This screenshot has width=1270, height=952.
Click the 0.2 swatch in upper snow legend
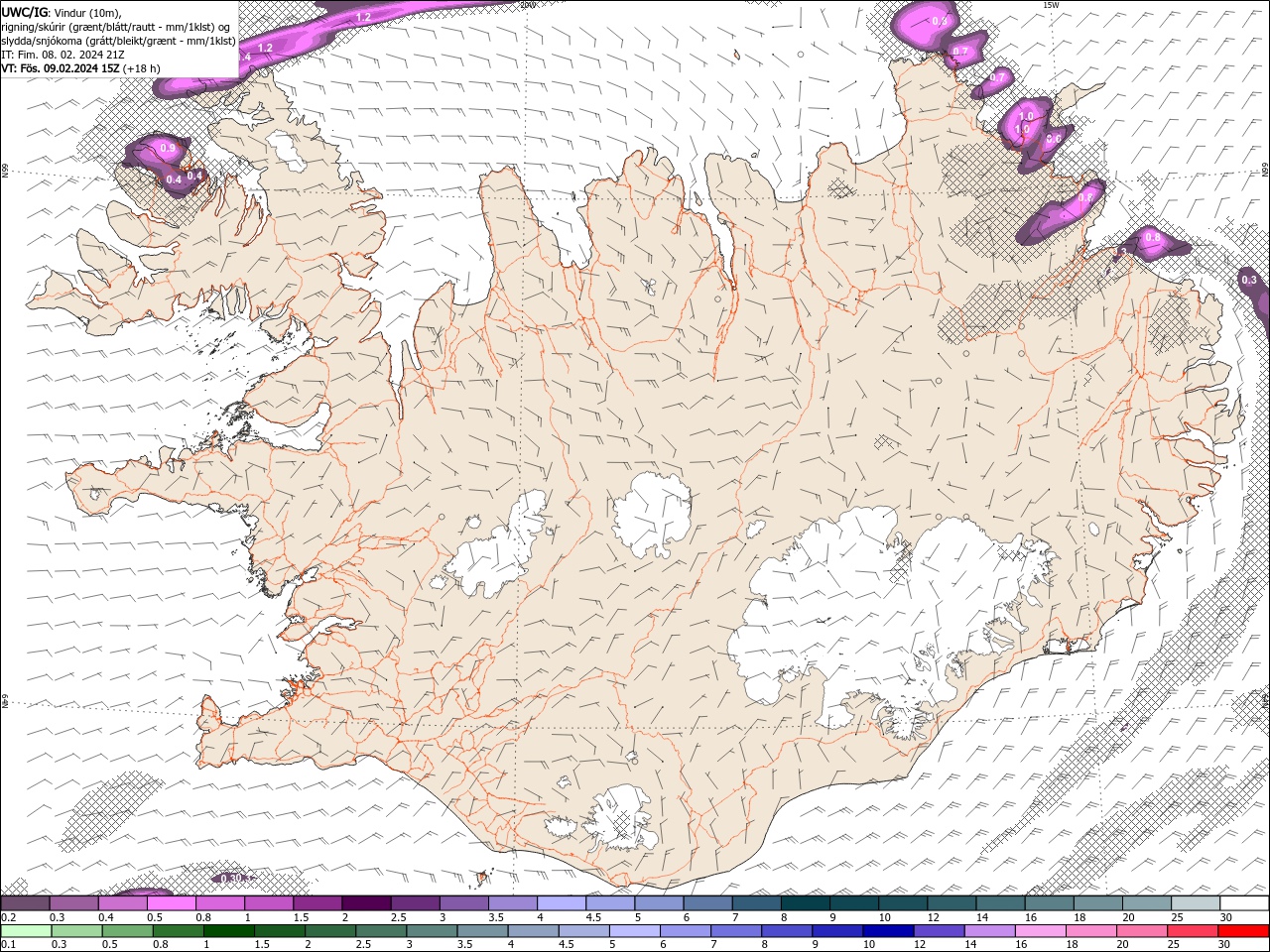[25, 903]
